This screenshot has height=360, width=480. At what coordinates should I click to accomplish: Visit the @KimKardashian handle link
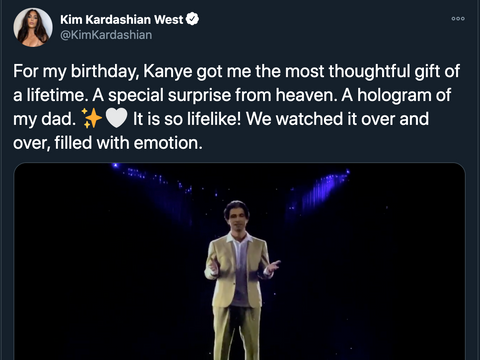click(106, 35)
